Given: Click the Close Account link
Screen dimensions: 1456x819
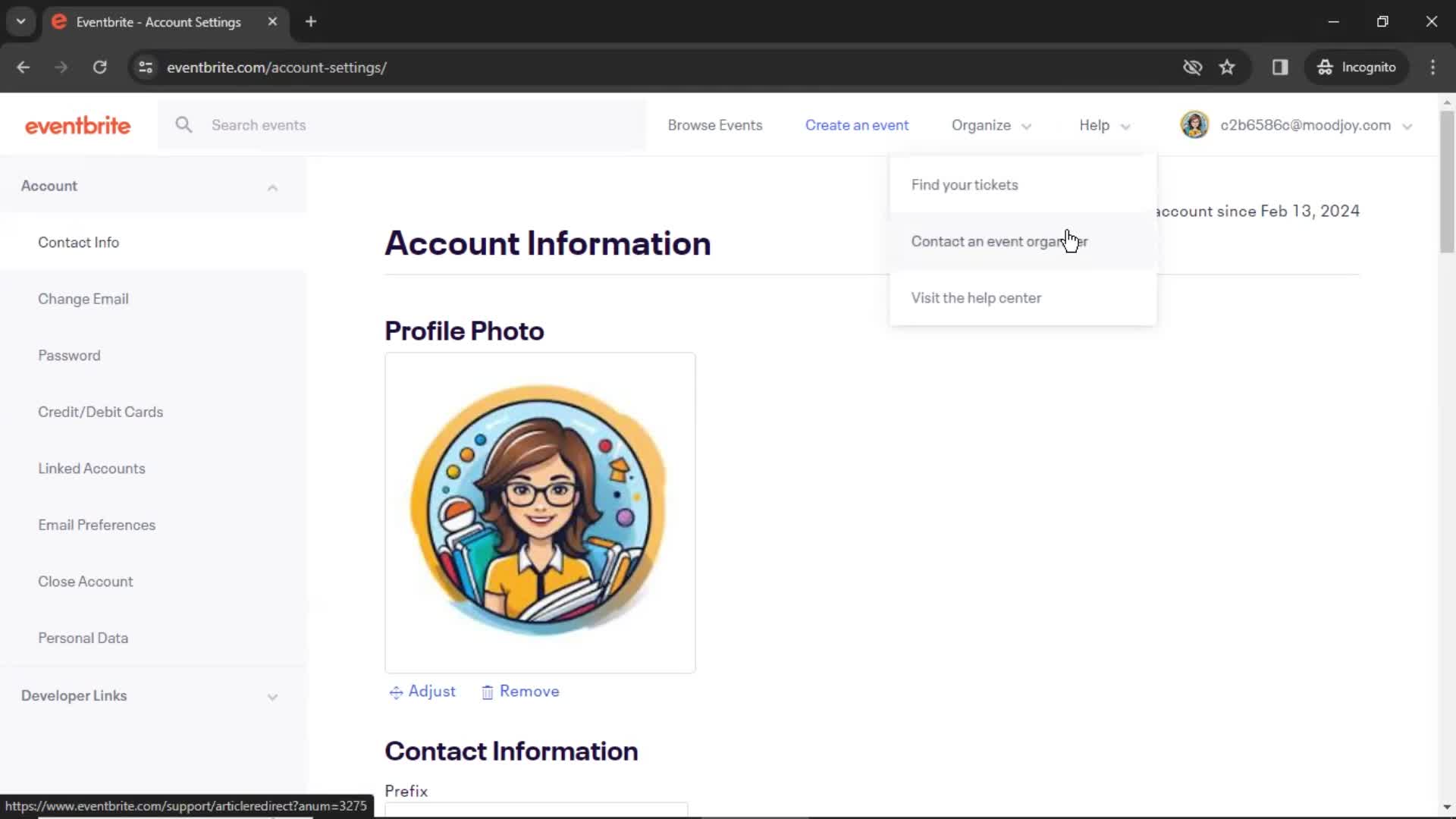Looking at the screenshot, I should (85, 581).
